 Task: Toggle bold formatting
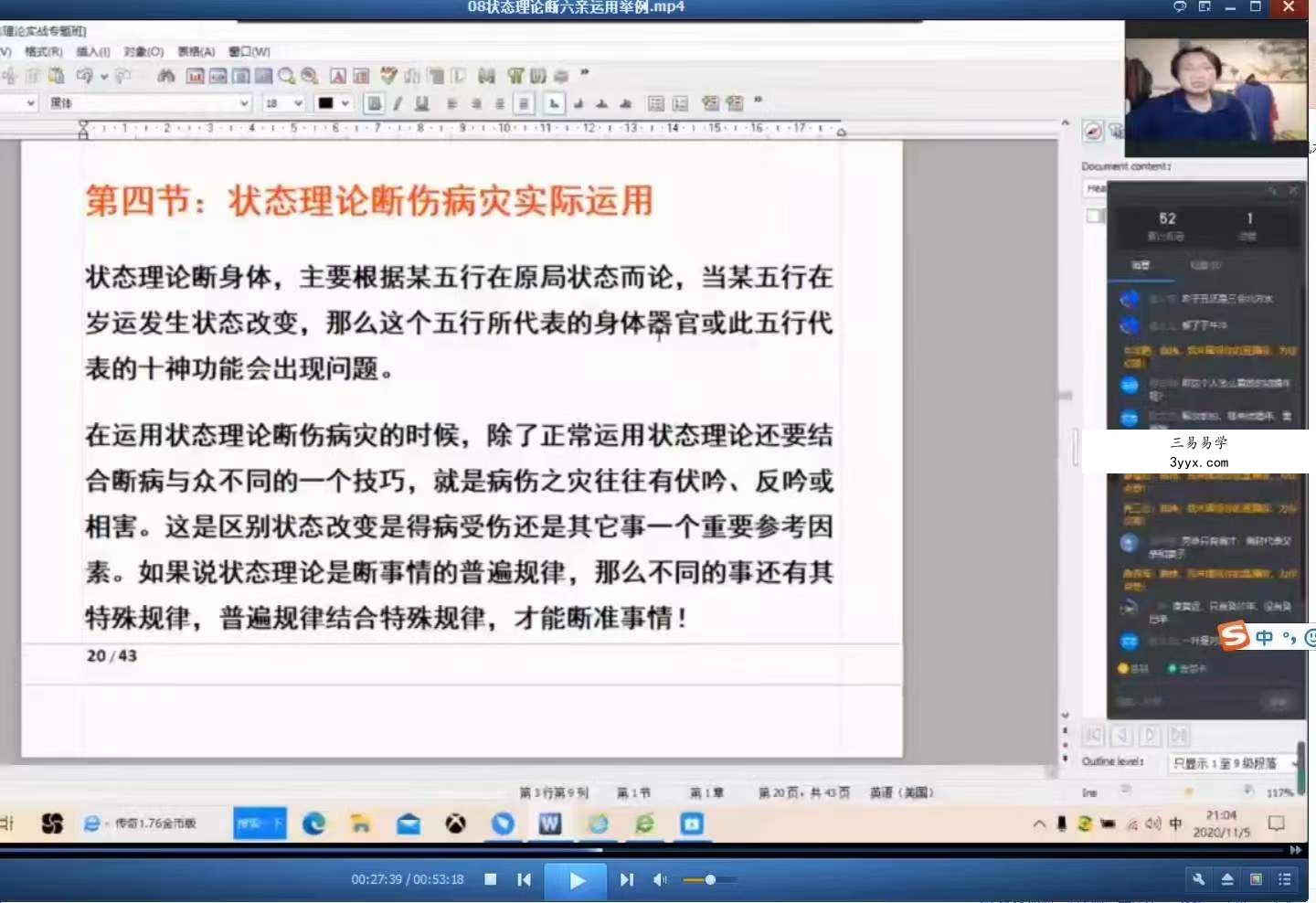tap(374, 103)
